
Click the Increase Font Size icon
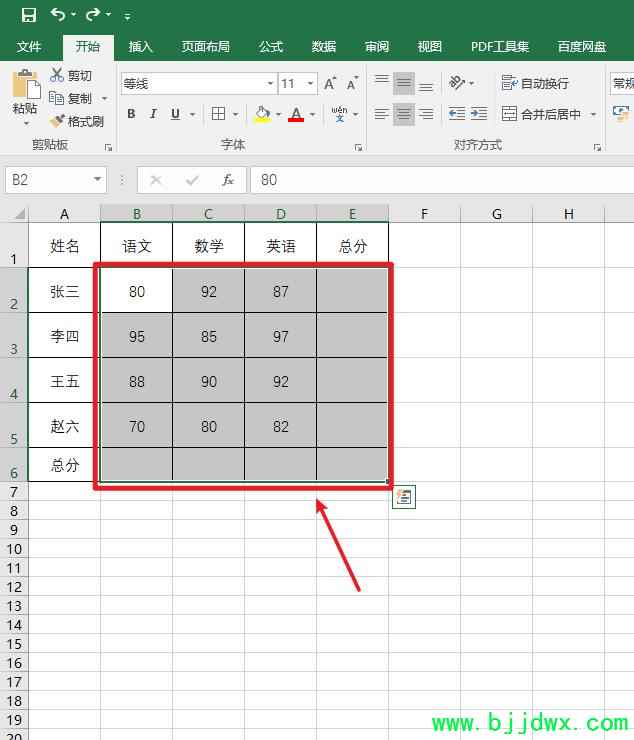tap(330, 84)
